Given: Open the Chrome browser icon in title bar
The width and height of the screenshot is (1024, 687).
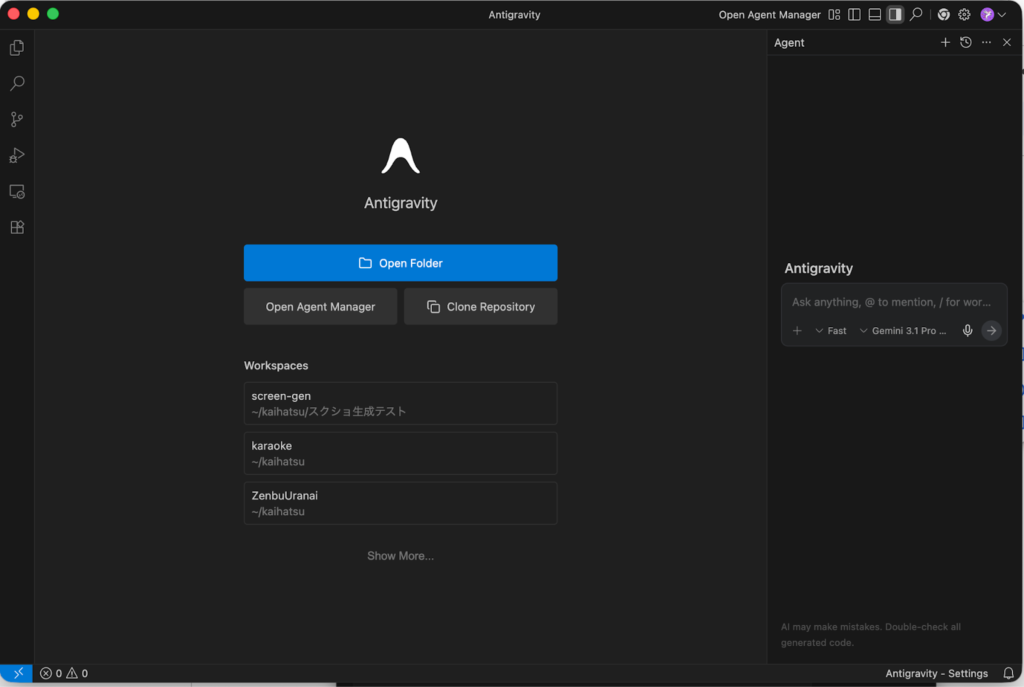Looking at the screenshot, I should tap(943, 14).
